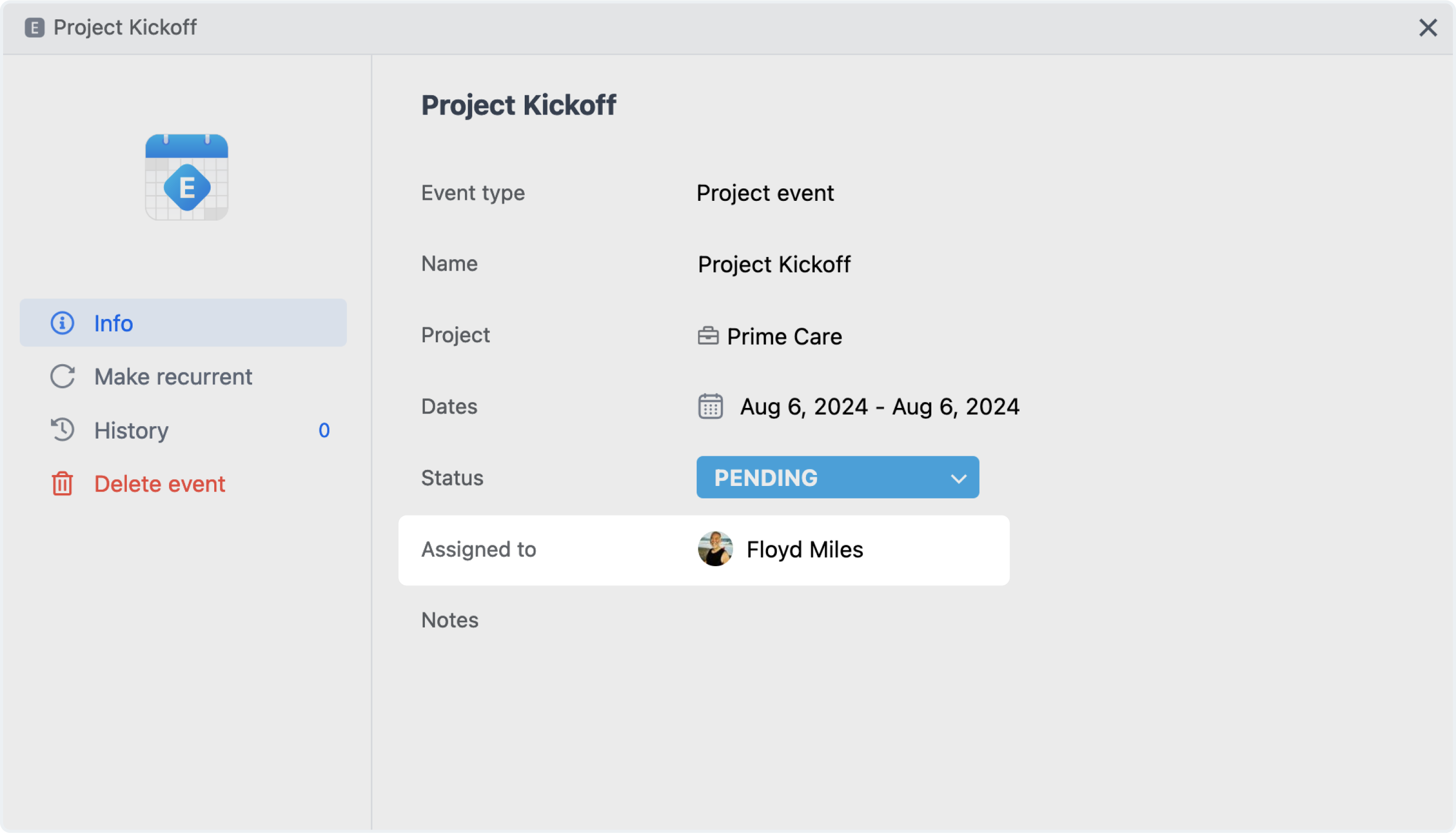This screenshot has height=833, width=1456.
Task: Open the PENDING status dropdown
Action: pos(838,478)
